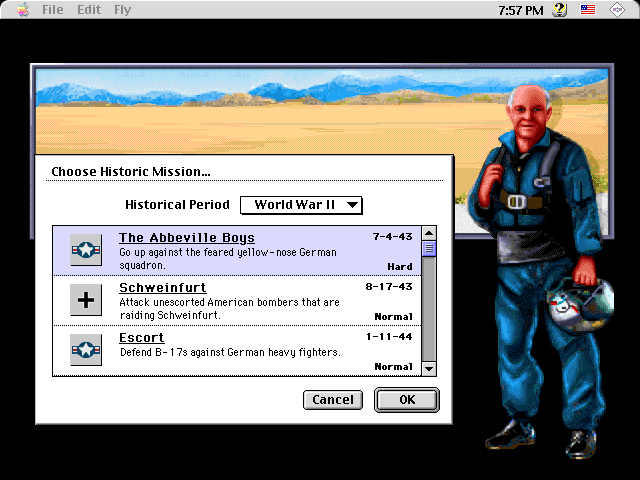This screenshot has height=480, width=640.
Task: Open the Apple menu
Action: (x=23, y=9)
